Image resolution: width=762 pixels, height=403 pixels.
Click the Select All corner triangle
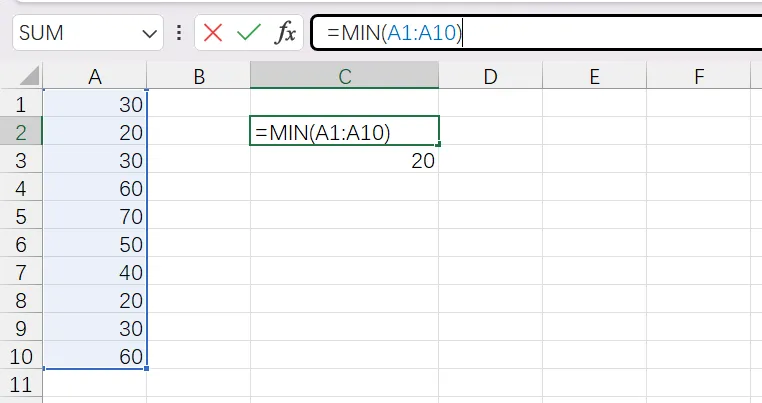tap(30, 76)
